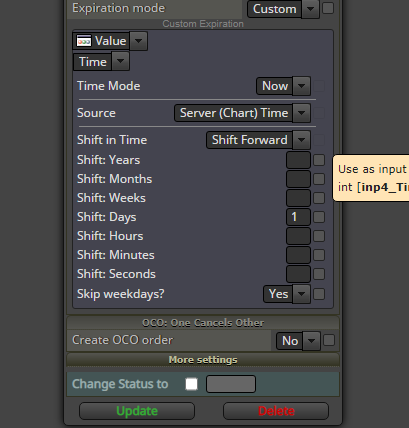Click the red Delete button

(x=276, y=411)
